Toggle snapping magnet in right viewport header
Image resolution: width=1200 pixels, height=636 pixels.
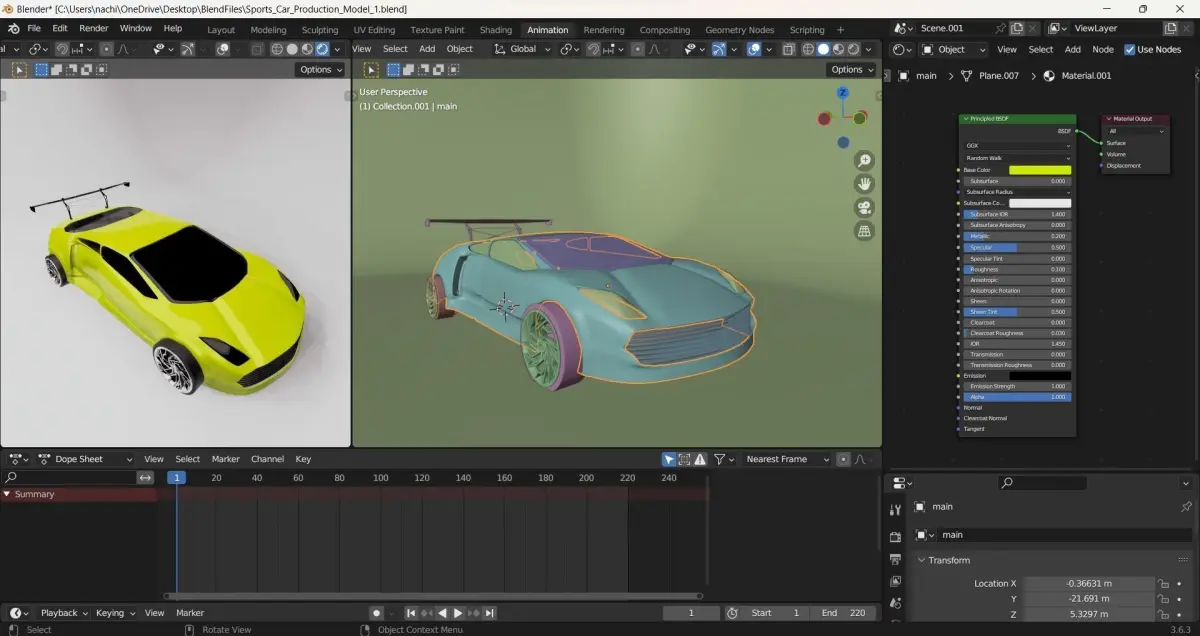tap(594, 49)
